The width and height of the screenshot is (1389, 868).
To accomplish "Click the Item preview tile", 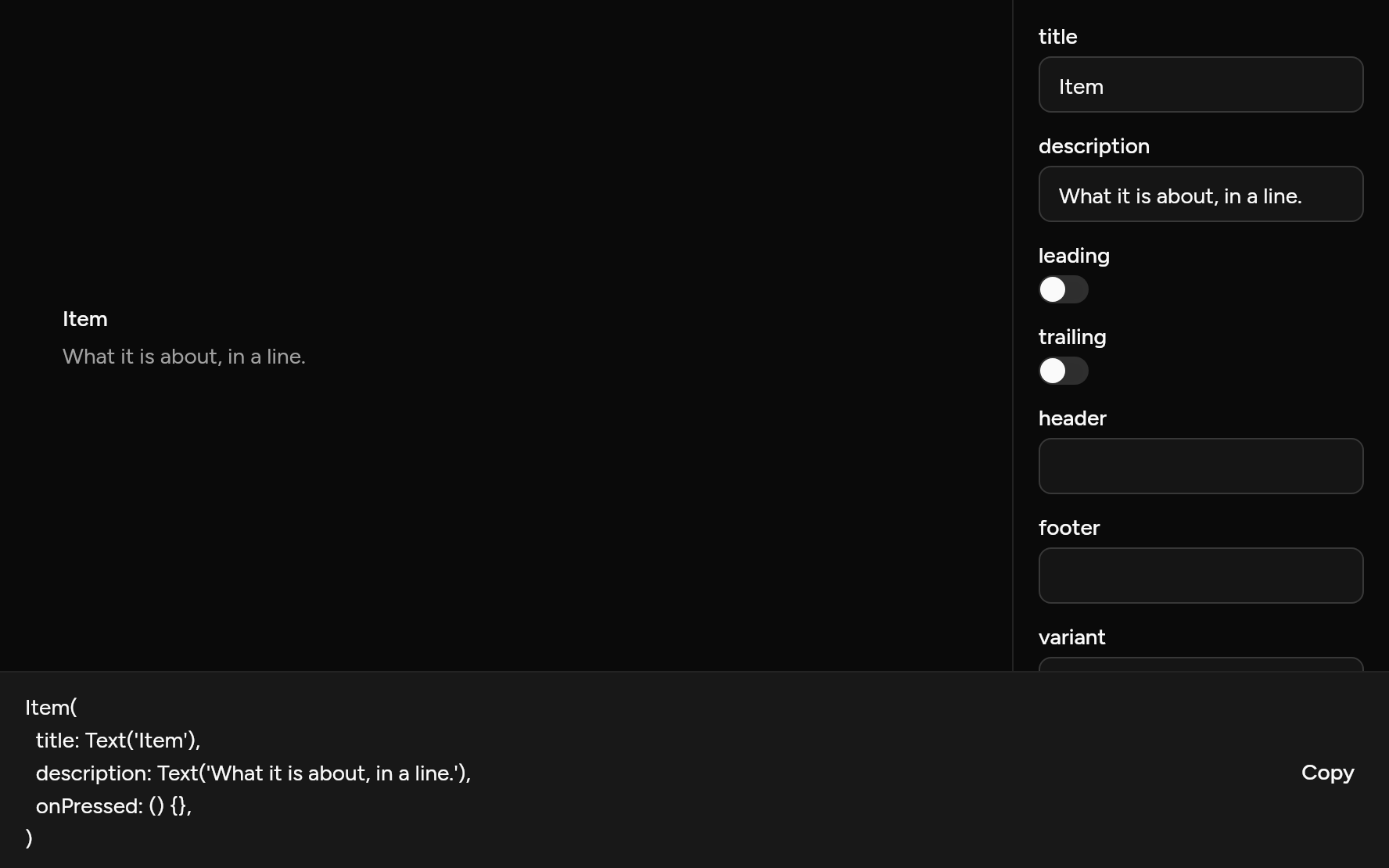I will 506,337.
